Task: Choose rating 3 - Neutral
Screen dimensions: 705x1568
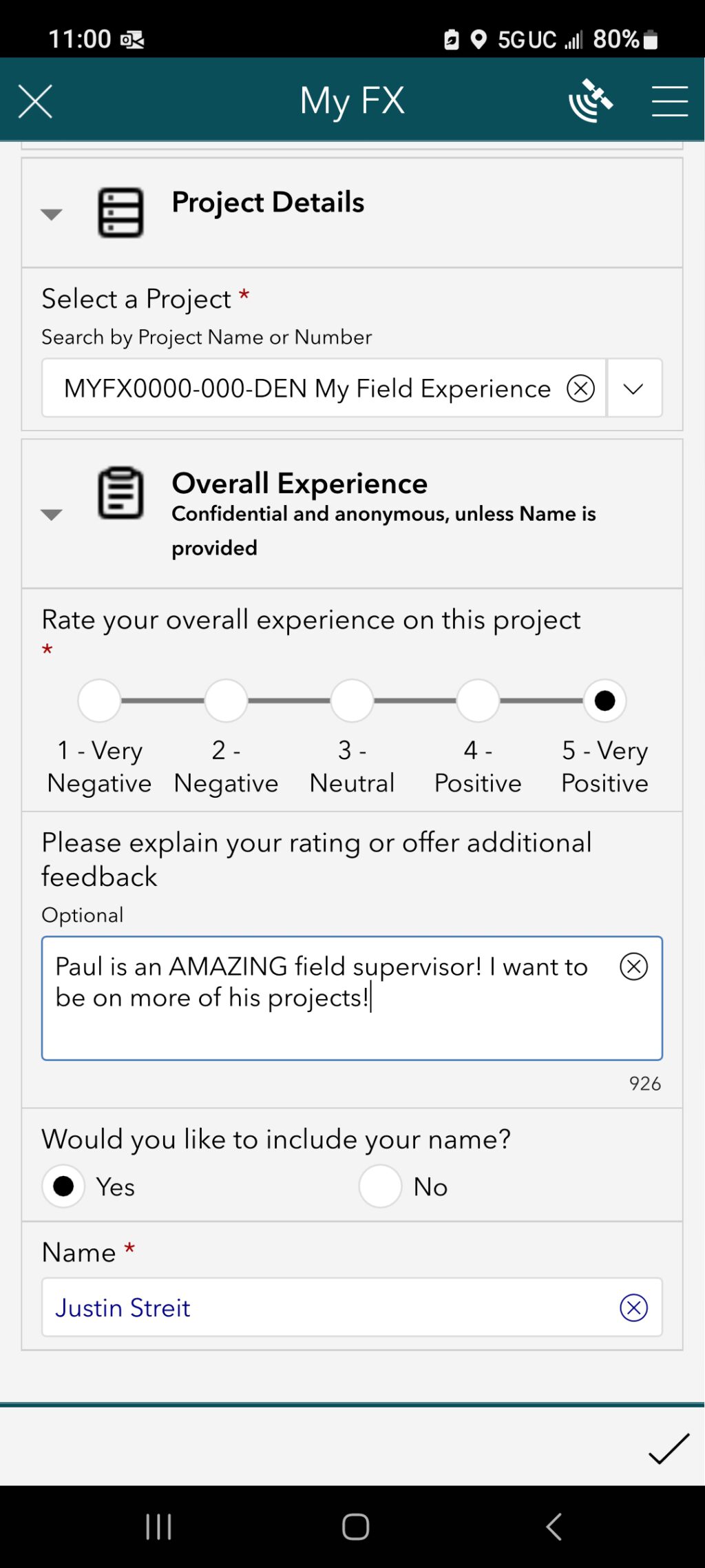Action: [x=352, y=701]
